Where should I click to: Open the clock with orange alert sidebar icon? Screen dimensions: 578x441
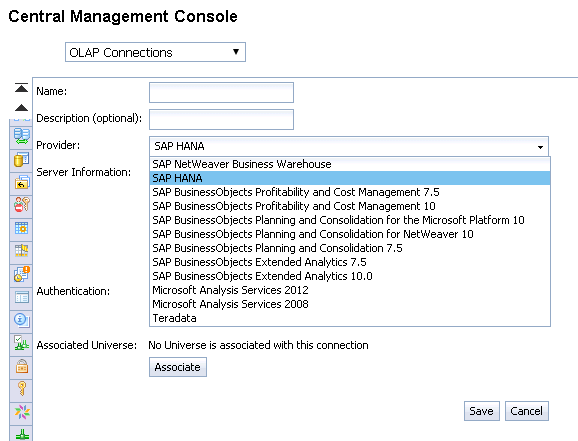pos(21,274)
